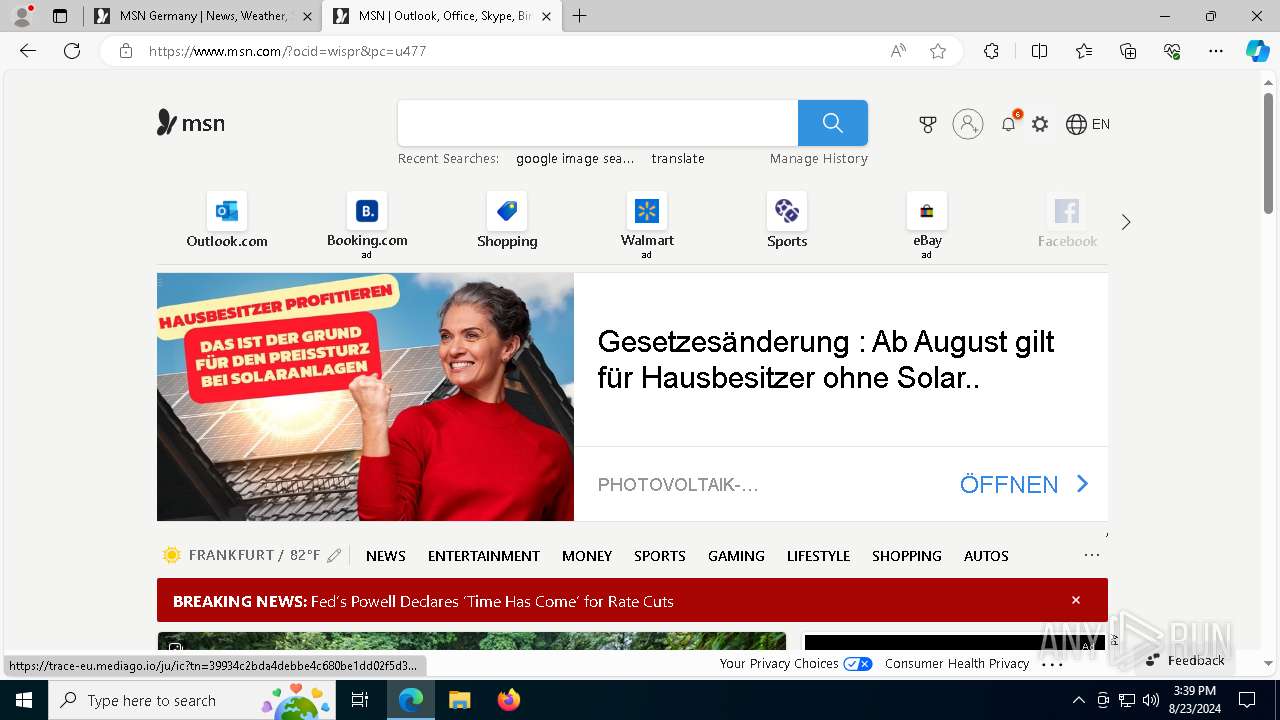The image size is (1280, 720).
Task: Open Microsoft Rewards trophy icon
Action: point(928,124)
